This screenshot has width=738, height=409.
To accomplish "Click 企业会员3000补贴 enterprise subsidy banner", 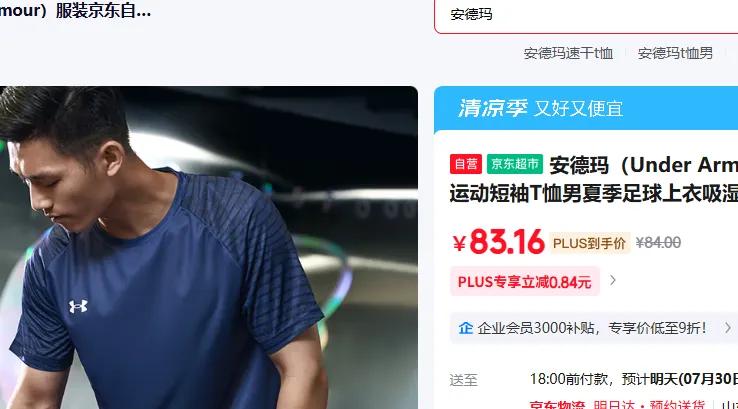I will [594, 328].
